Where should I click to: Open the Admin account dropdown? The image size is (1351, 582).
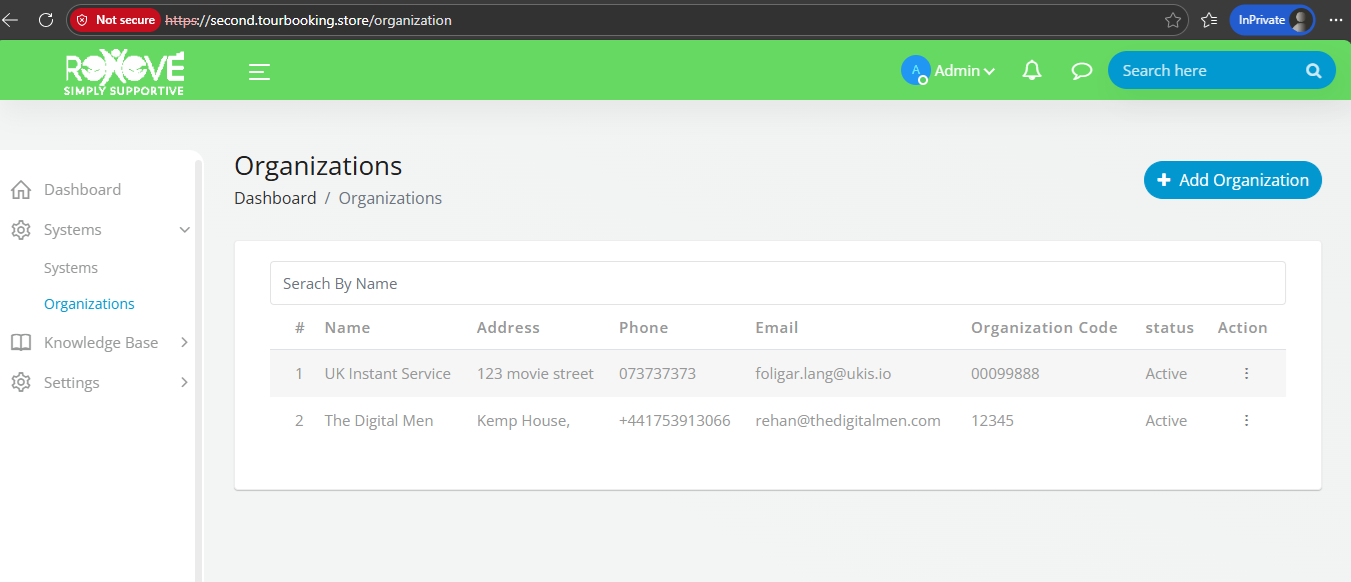pos(964,71)
